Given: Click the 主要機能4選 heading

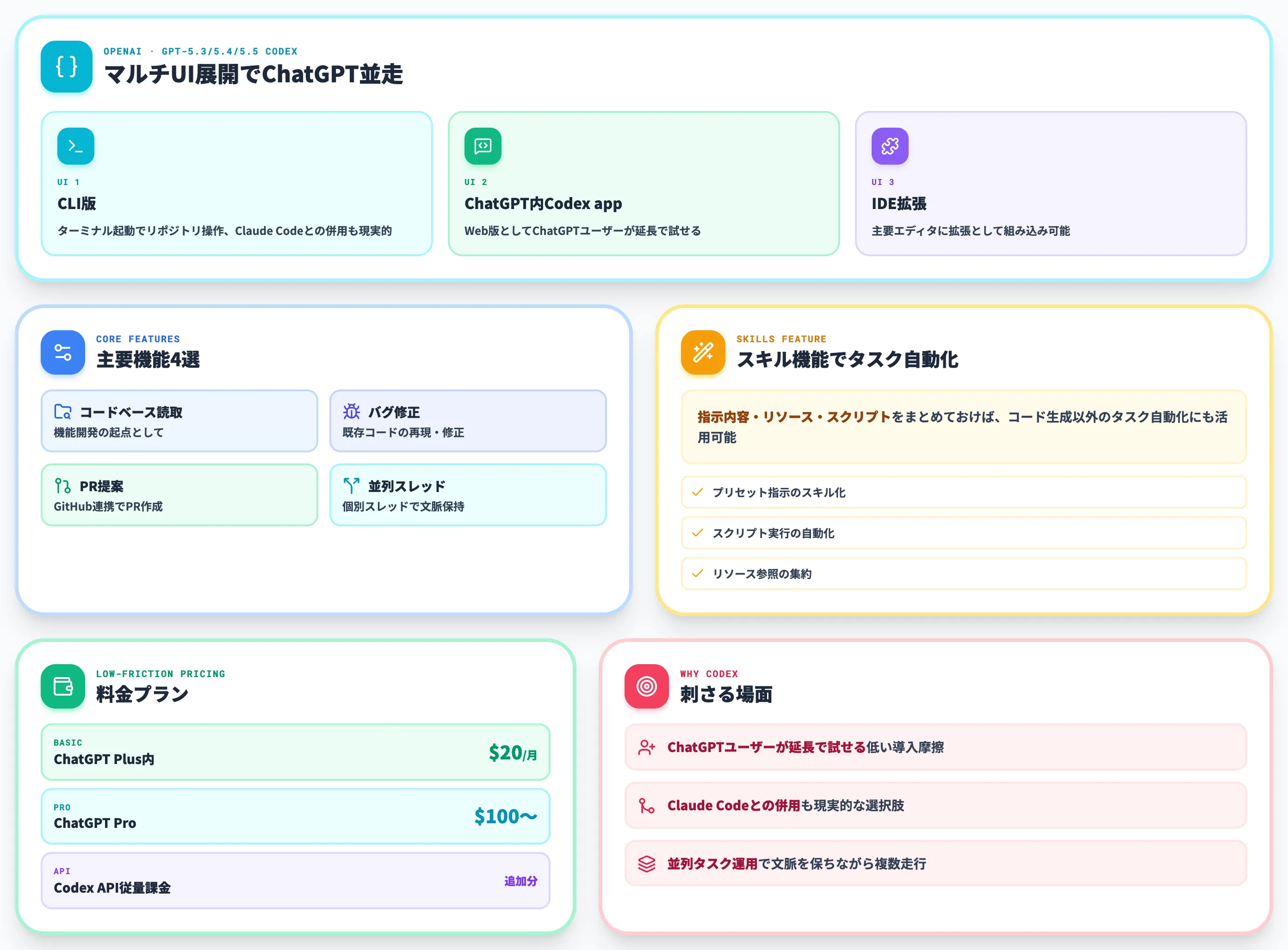Looking at the screenshot, I should (x=148, y=359).
